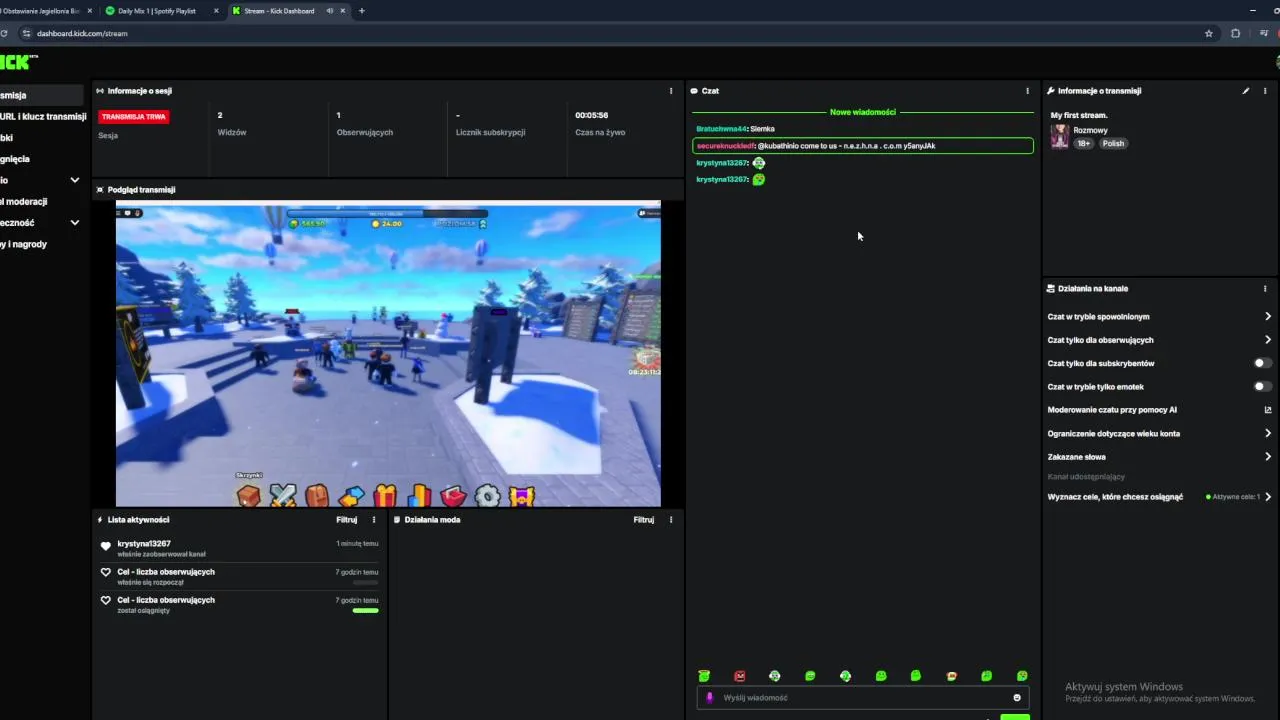Click the green send button below chat input
The image size is (1280, 720).
[x=1014, y=717]
